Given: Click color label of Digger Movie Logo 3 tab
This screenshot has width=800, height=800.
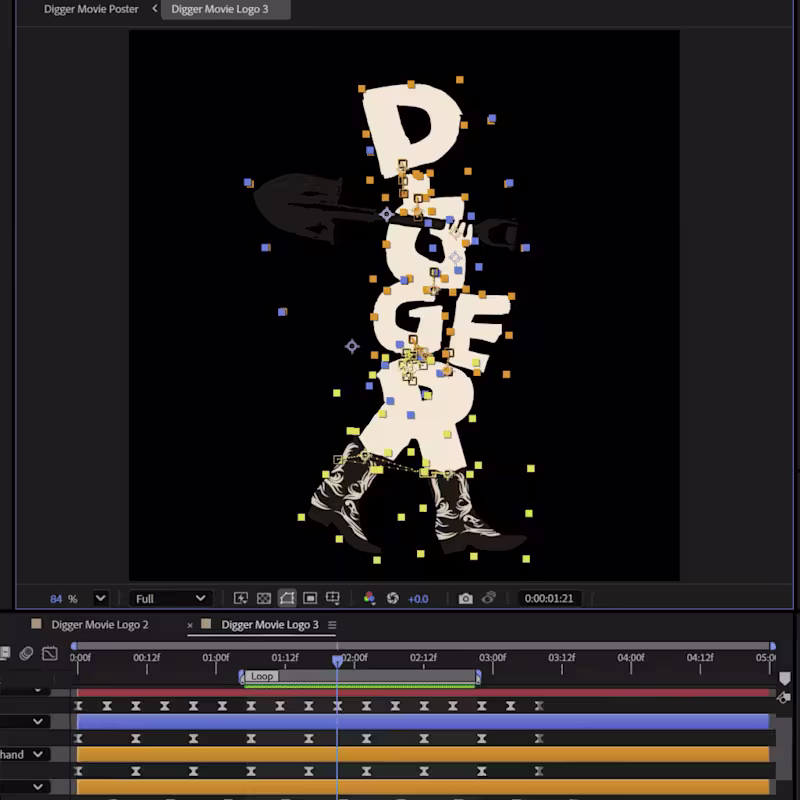Looking at the screenshot, I should [x=206, y=623].
